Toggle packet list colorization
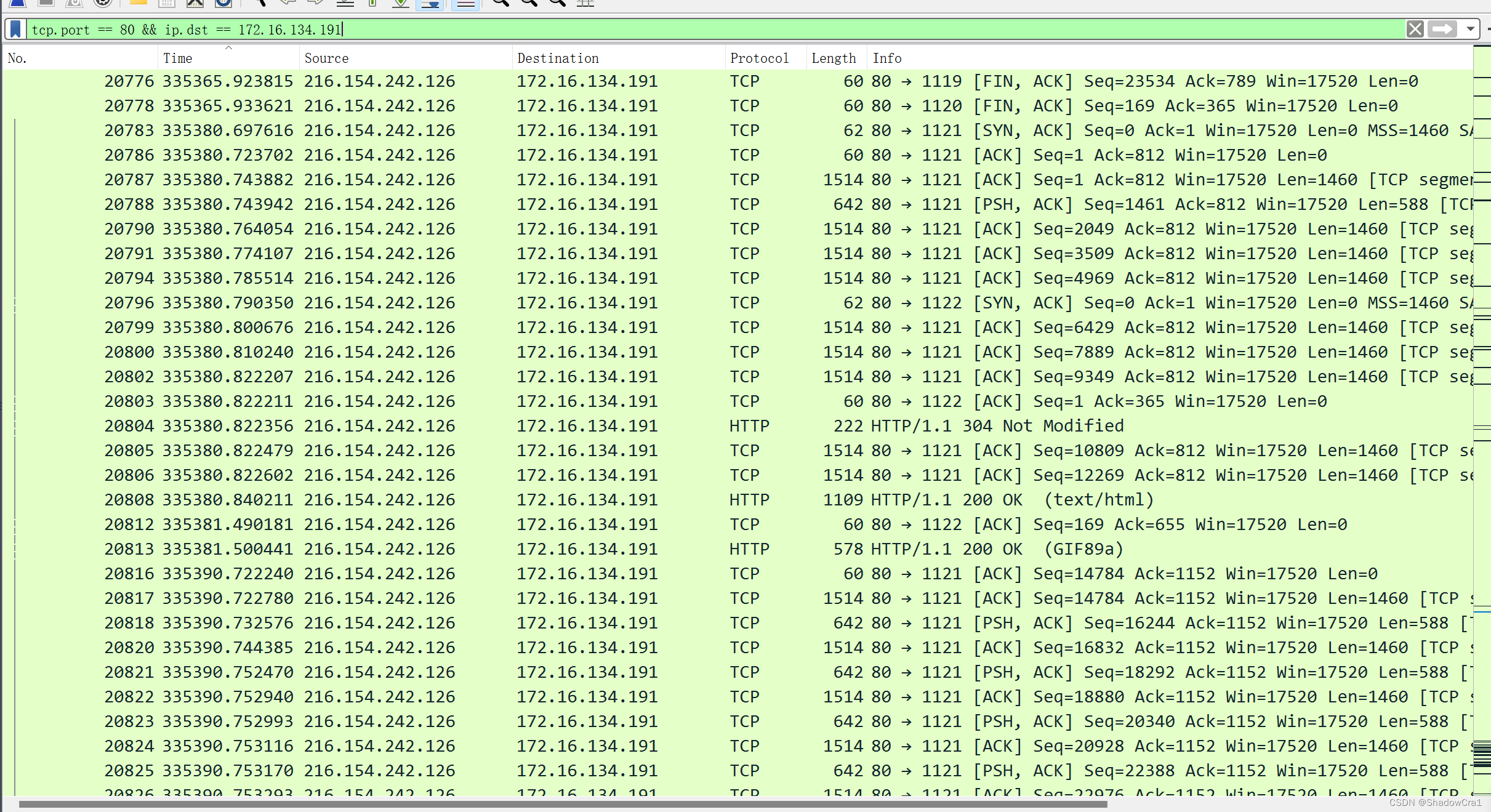 (466, 4)
